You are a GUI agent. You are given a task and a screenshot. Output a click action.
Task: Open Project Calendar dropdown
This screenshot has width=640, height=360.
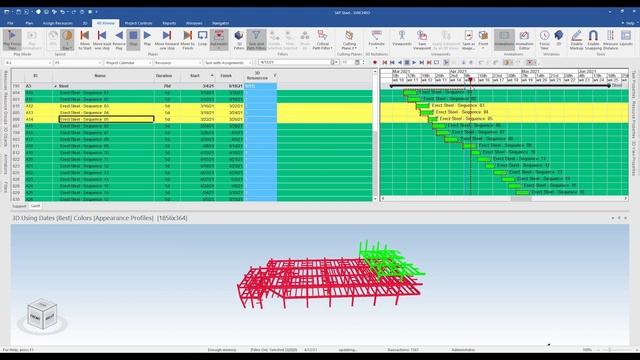tap(128, 62)
